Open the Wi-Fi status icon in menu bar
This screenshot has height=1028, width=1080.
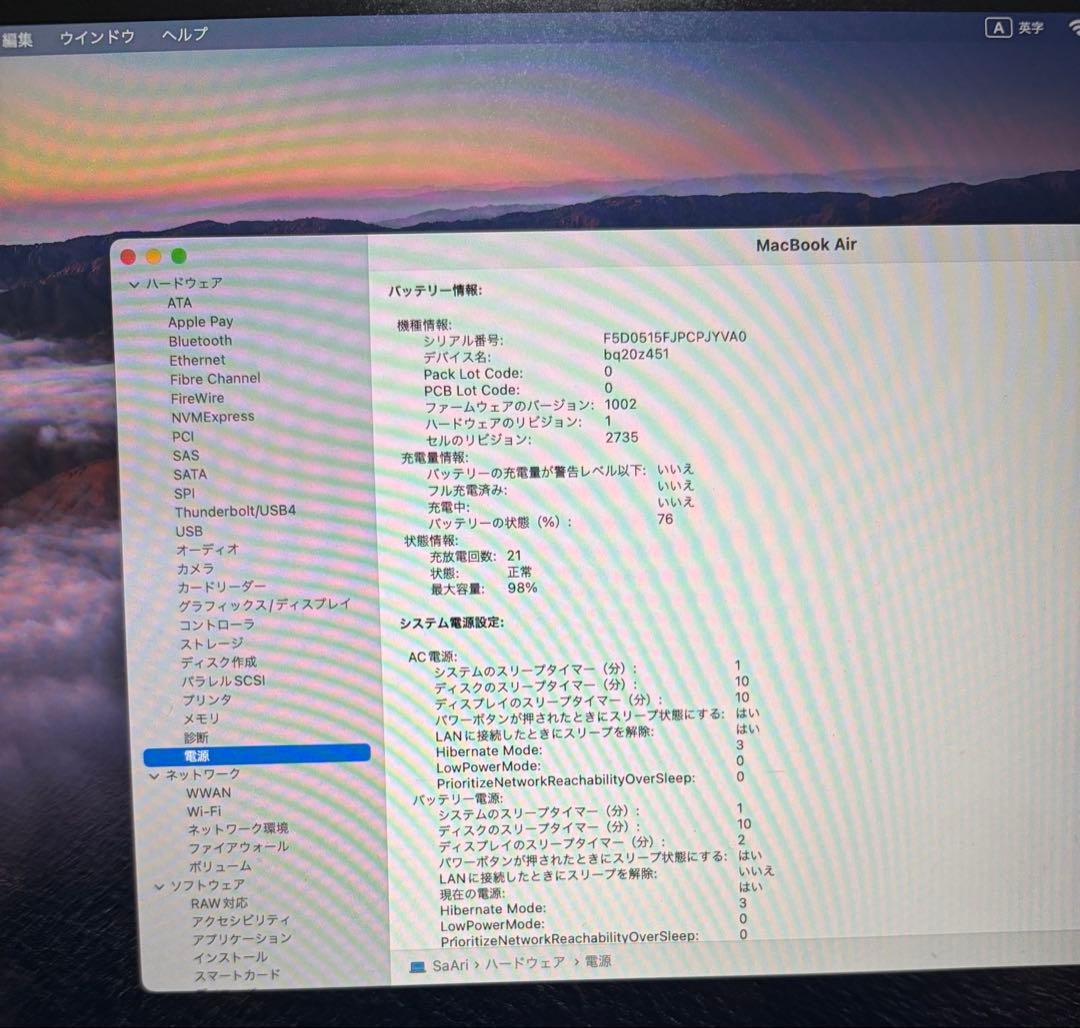(x=1074, y=28)
